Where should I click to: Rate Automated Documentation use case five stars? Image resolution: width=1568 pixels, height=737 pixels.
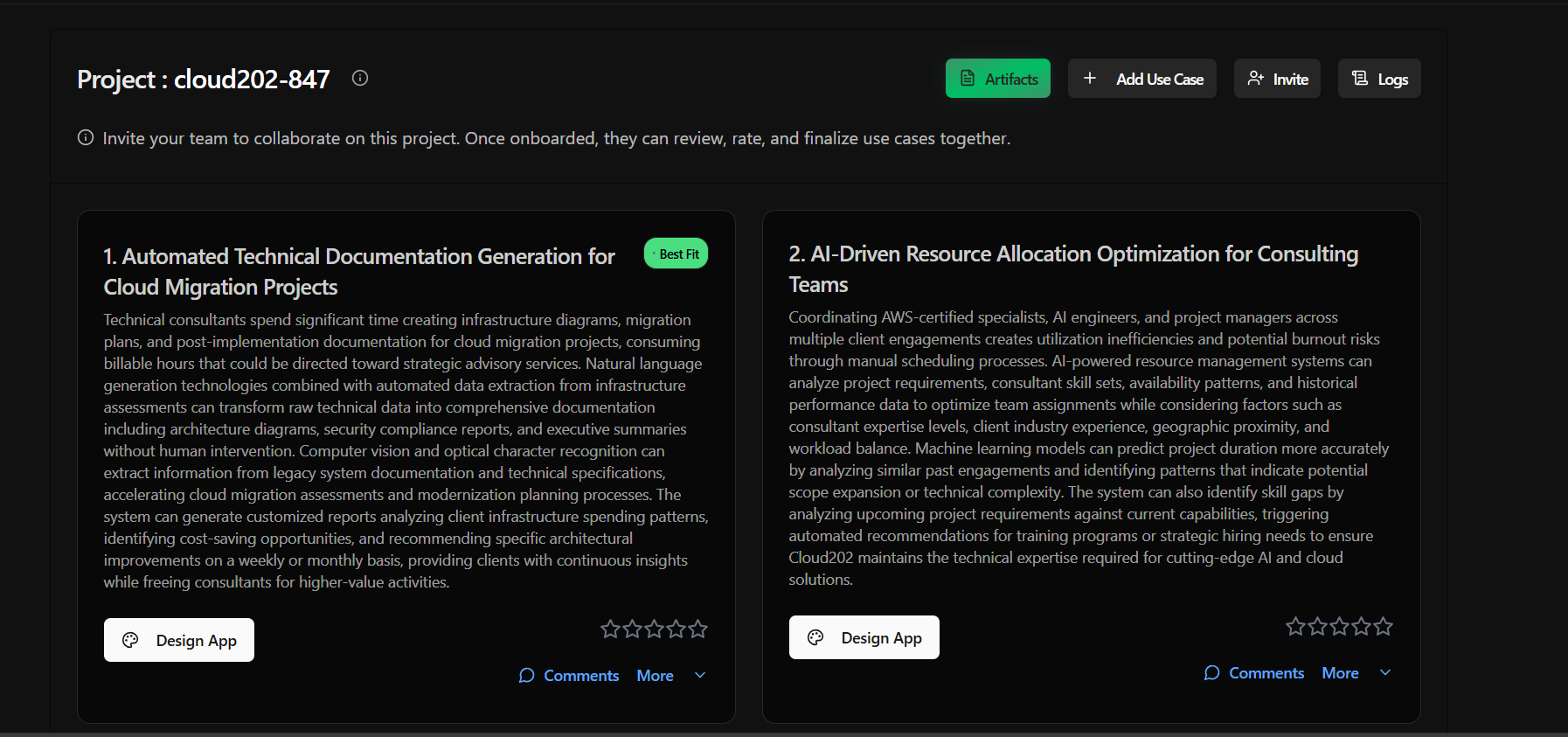tap(697, 629)
